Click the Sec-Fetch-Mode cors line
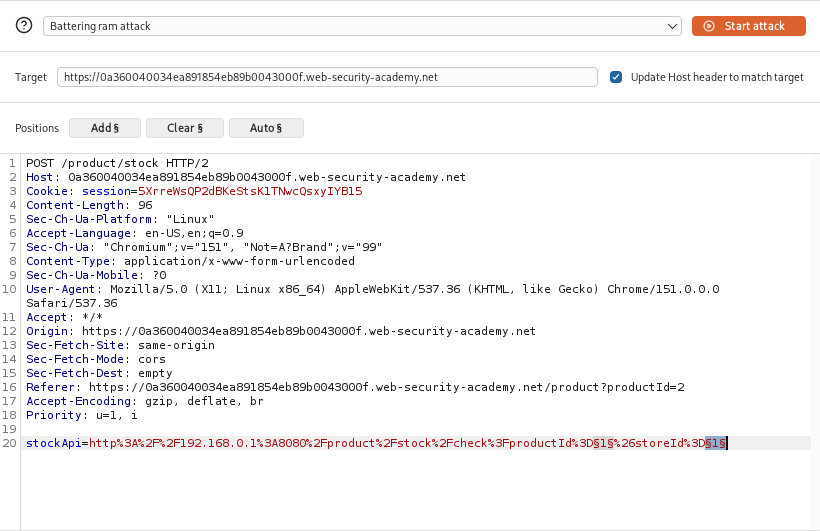Viewport: 820px width, 531px height. point(96,359)
